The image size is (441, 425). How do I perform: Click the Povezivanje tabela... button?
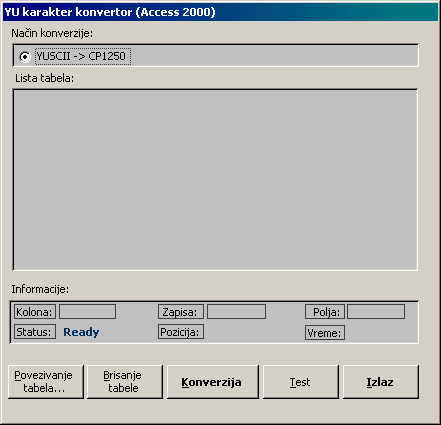pos(46,382)
